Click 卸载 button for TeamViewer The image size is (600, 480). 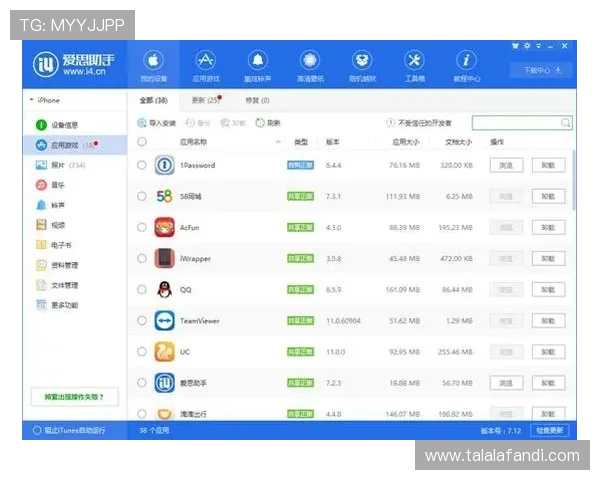click(548, 321)
